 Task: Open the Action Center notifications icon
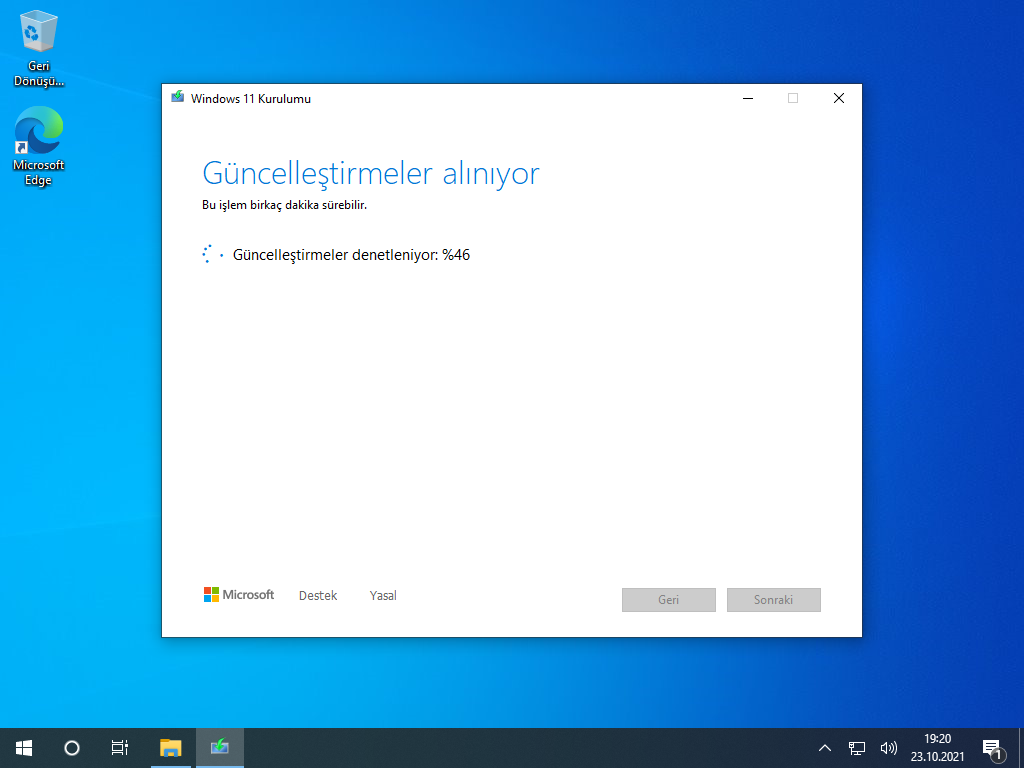coord(994,749)
